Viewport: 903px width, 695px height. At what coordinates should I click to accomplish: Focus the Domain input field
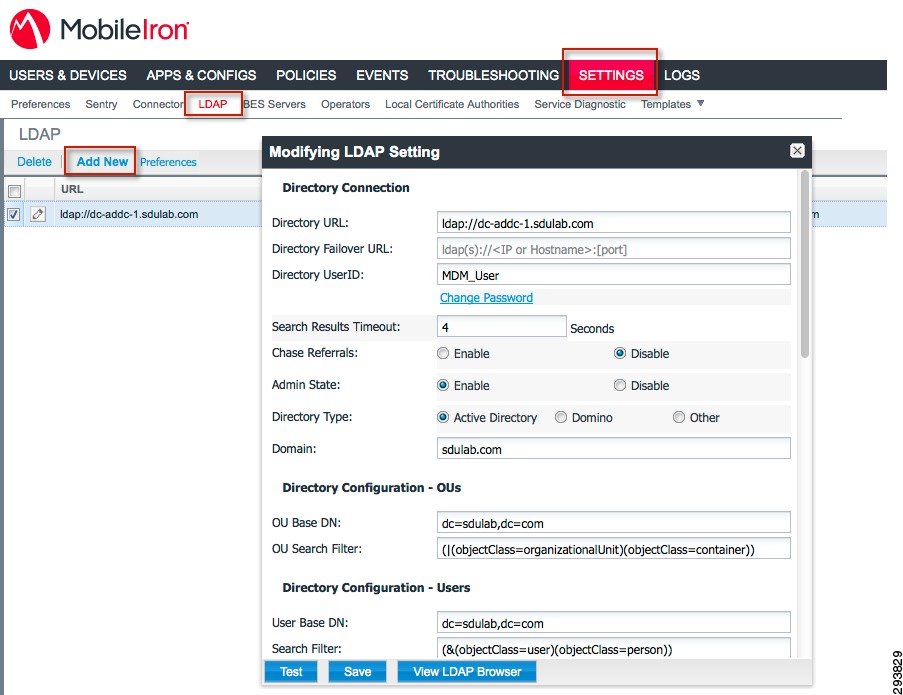click(613, 449)
